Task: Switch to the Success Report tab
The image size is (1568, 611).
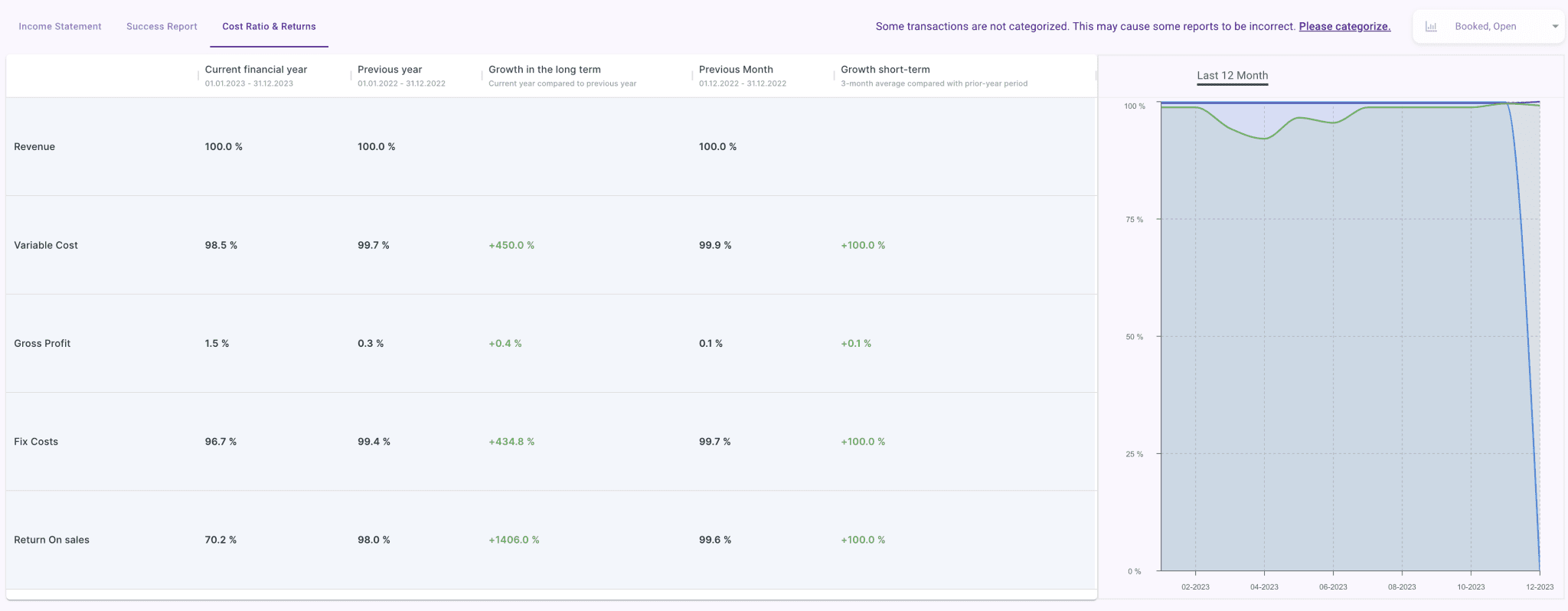Action: (162, 26)
